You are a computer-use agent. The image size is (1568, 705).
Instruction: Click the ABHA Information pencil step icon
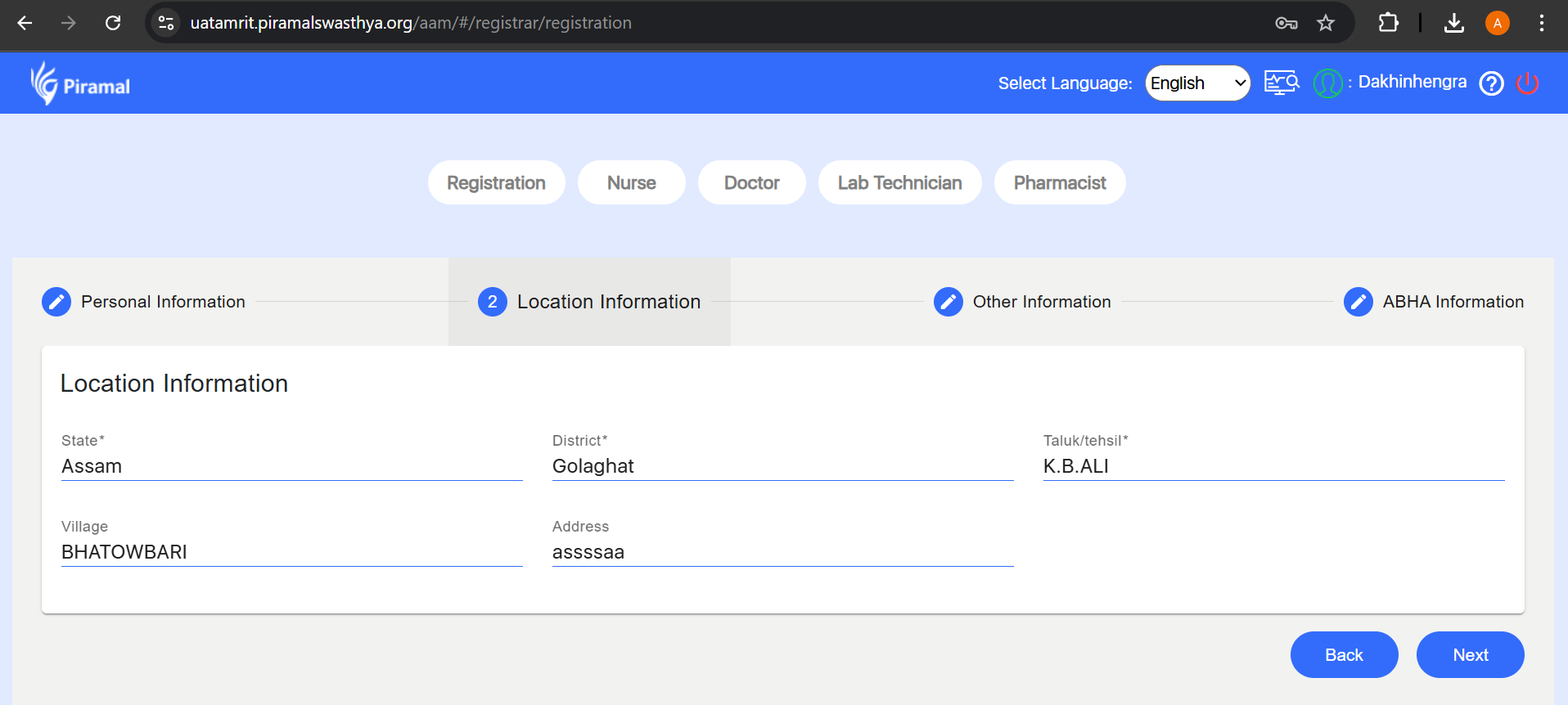pos(1358,302)
